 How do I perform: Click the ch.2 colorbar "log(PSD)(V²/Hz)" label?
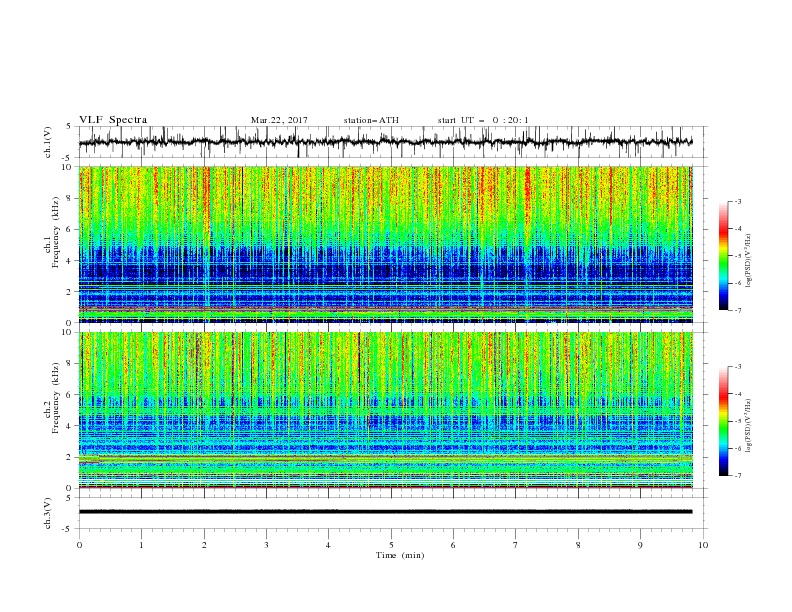[749, 425]
